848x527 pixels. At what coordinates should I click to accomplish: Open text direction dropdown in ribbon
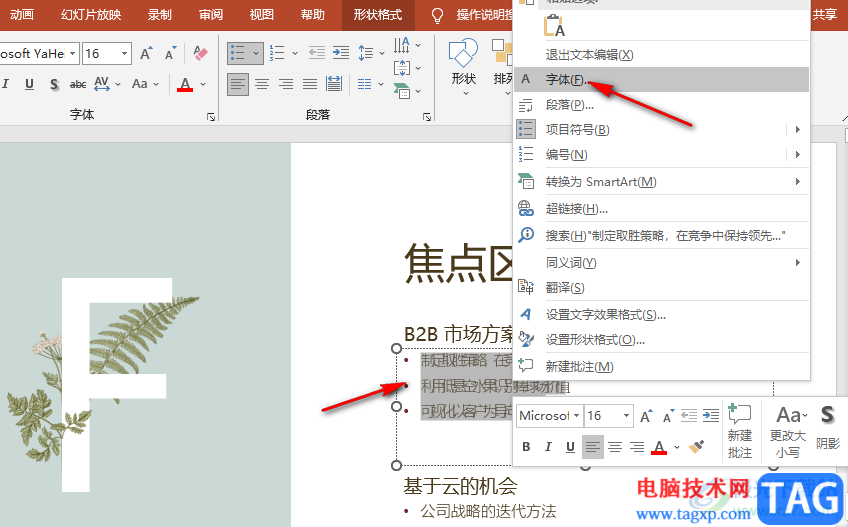tap(407, 45)
